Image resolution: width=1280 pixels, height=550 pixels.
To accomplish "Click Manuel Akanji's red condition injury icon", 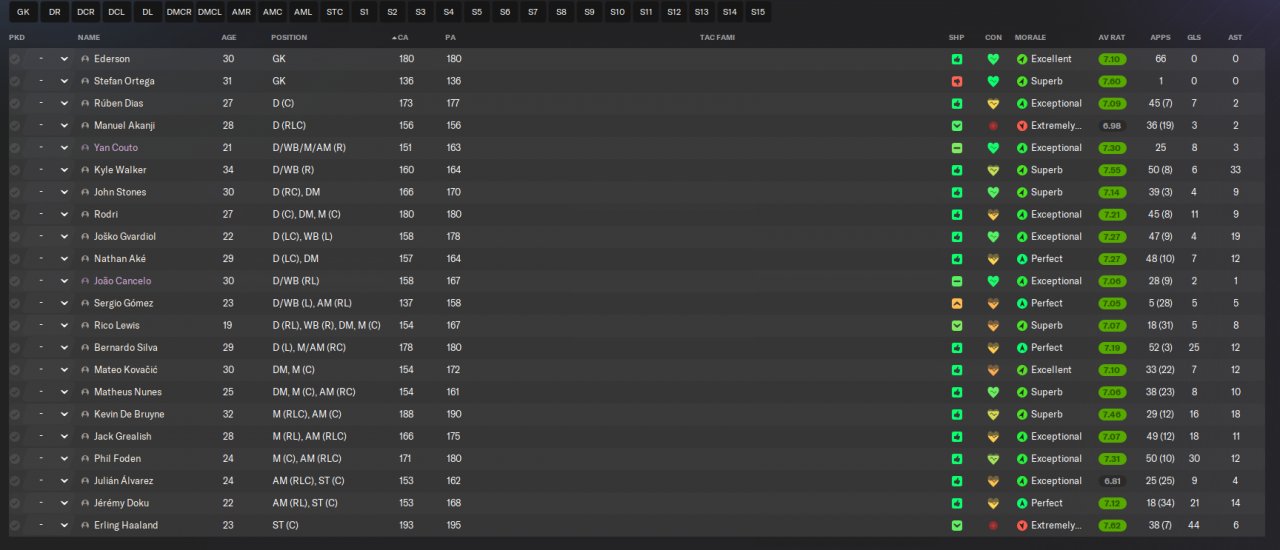I will pyautogui.click(x=993, y=126).
